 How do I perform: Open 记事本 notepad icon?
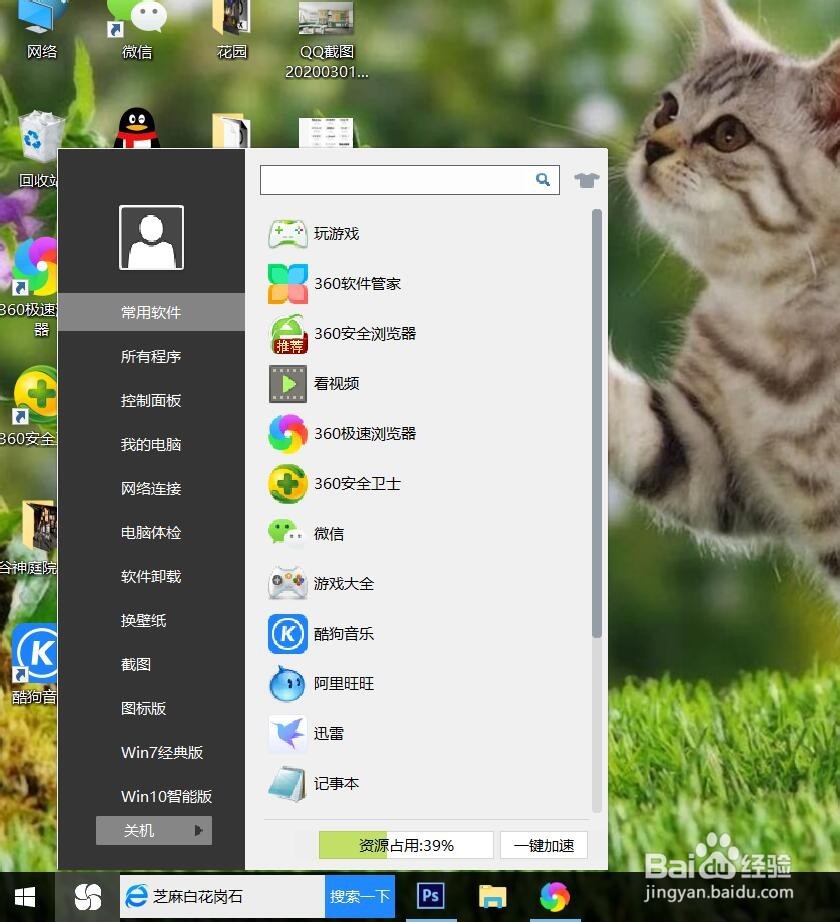287,784
